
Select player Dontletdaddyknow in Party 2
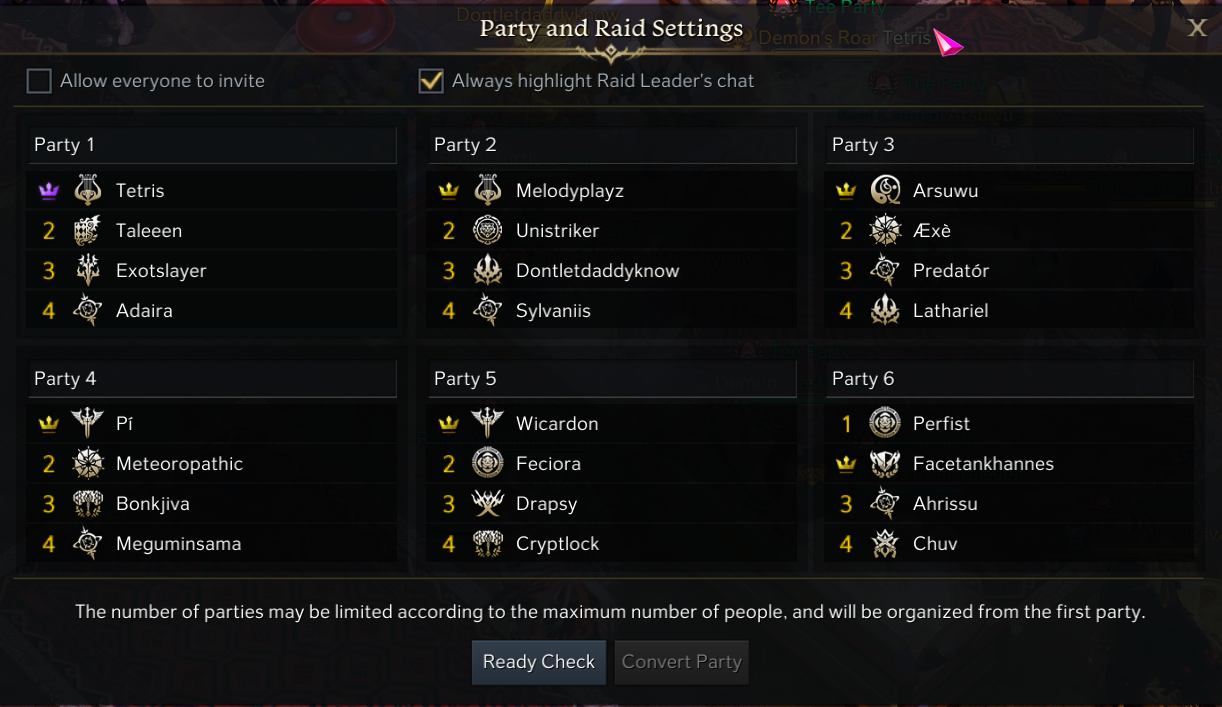tap(597, 271)
